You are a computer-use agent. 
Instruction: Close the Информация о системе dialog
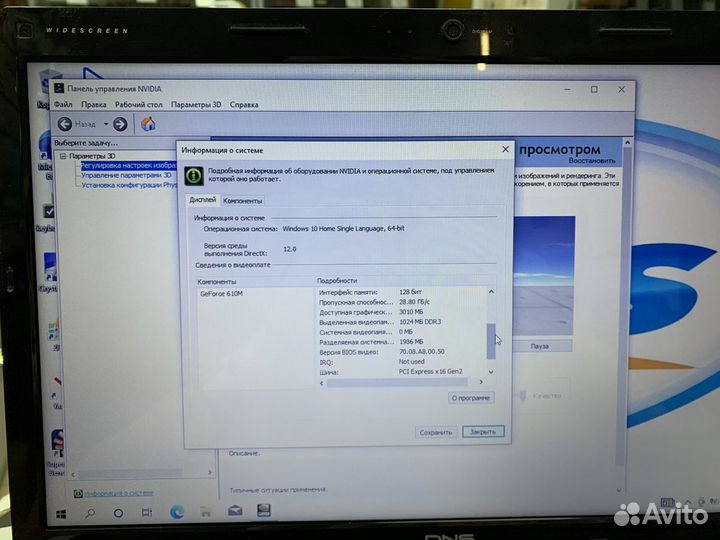505,149
